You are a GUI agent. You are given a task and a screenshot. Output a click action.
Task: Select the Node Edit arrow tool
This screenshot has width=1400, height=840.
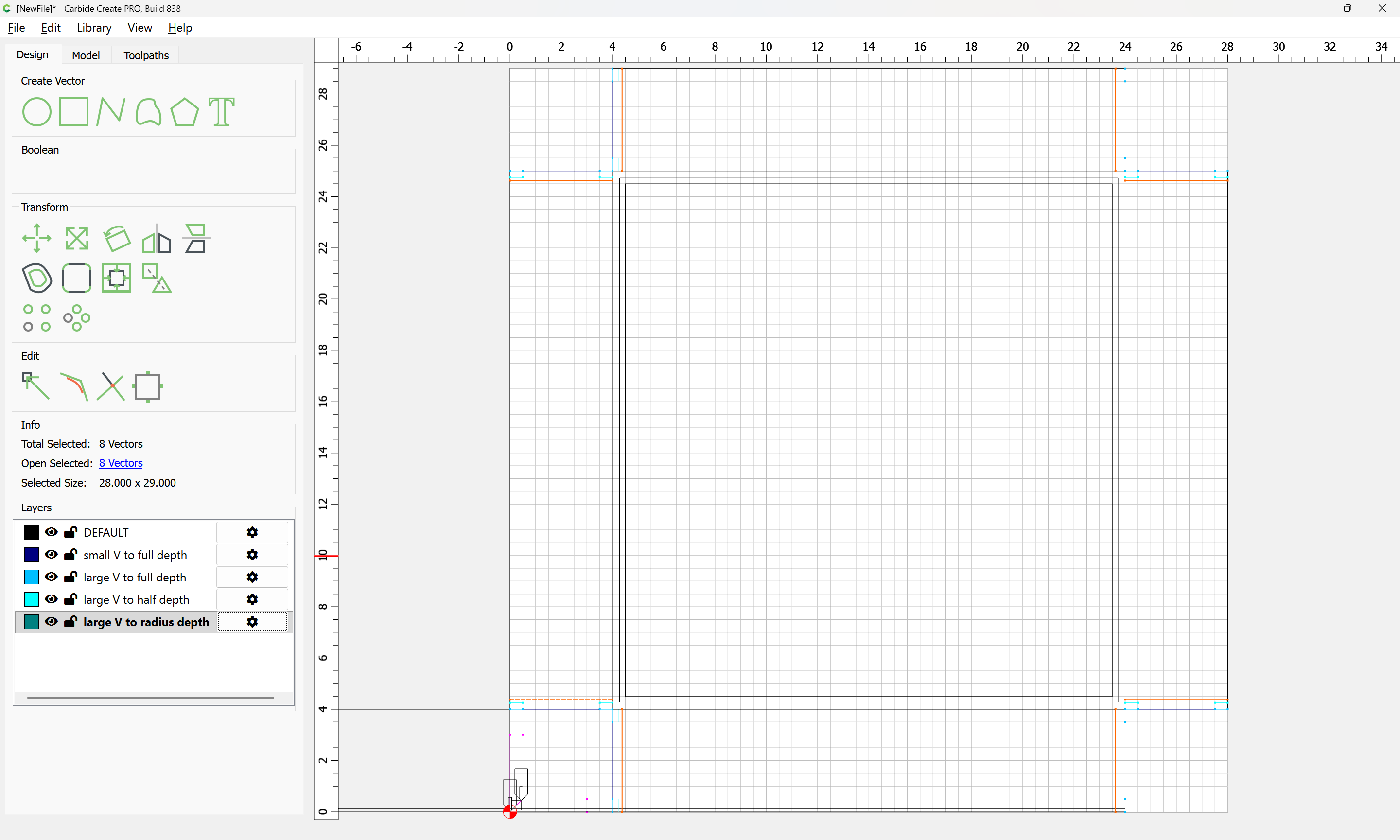point(35,386)
